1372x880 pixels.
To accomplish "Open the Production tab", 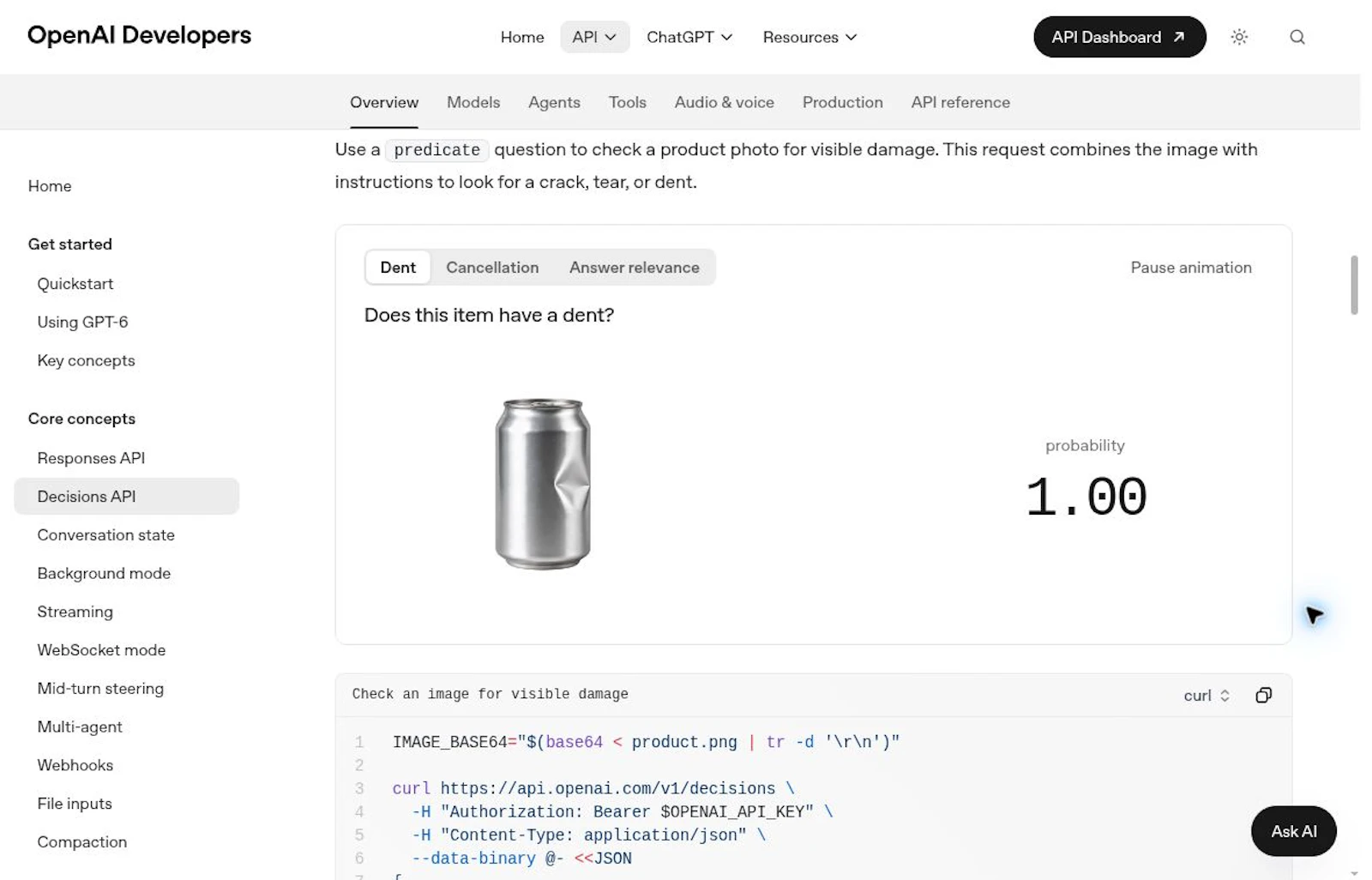I will [x=842, y=102].
